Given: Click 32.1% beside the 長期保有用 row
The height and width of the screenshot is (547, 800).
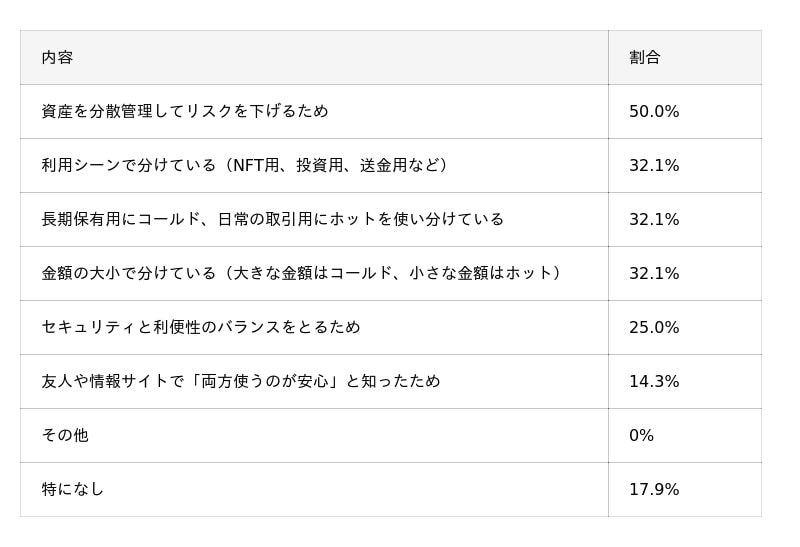Looking at the screenshot, I should click(654, 219).
